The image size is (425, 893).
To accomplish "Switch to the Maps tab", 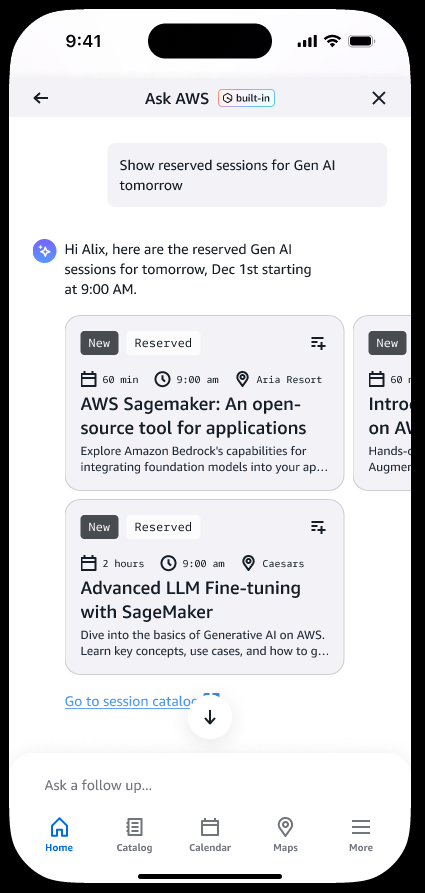I will (285, 835).
